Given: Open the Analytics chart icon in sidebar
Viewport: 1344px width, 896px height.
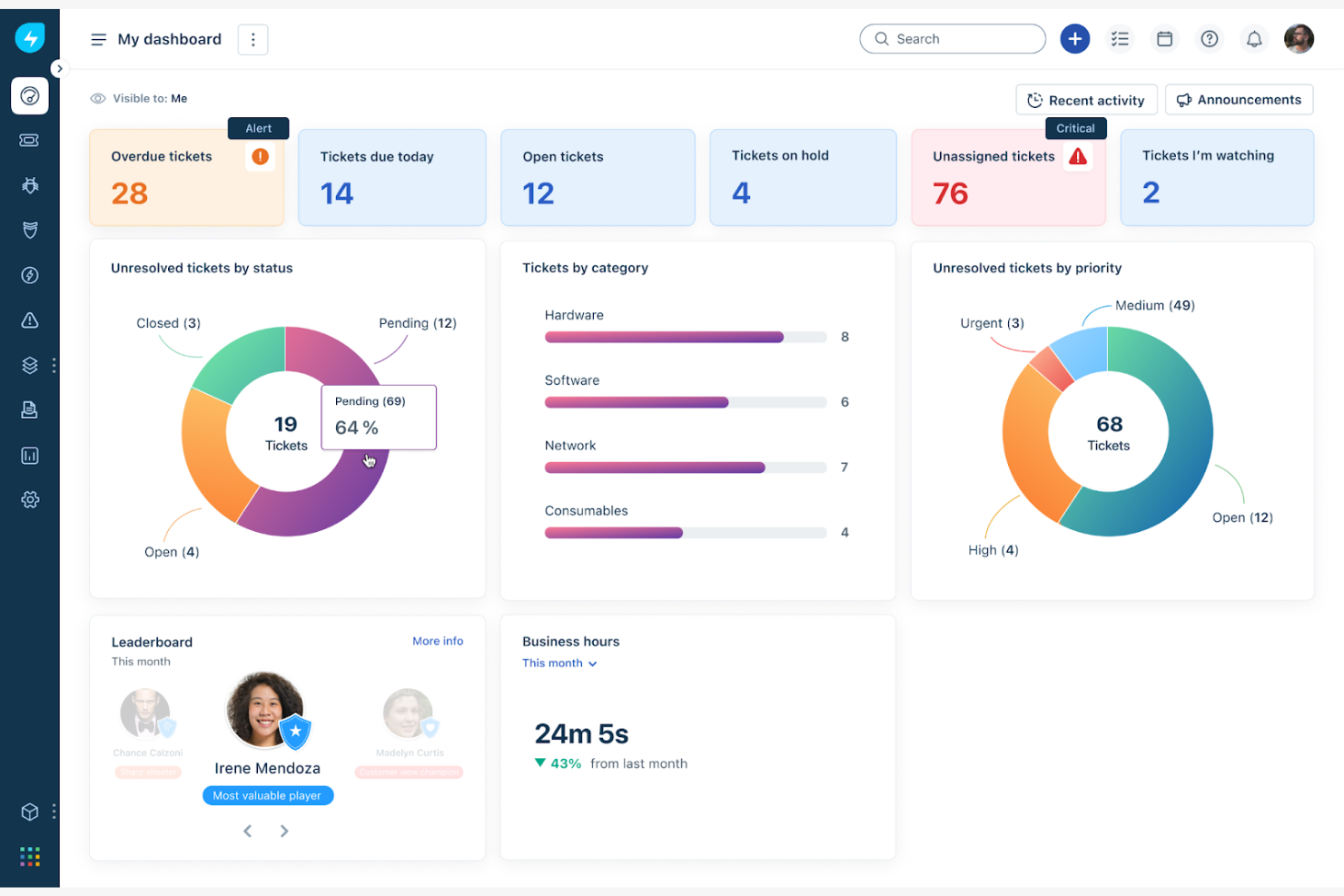Looking at the screenshot, I should click(30, 455).
